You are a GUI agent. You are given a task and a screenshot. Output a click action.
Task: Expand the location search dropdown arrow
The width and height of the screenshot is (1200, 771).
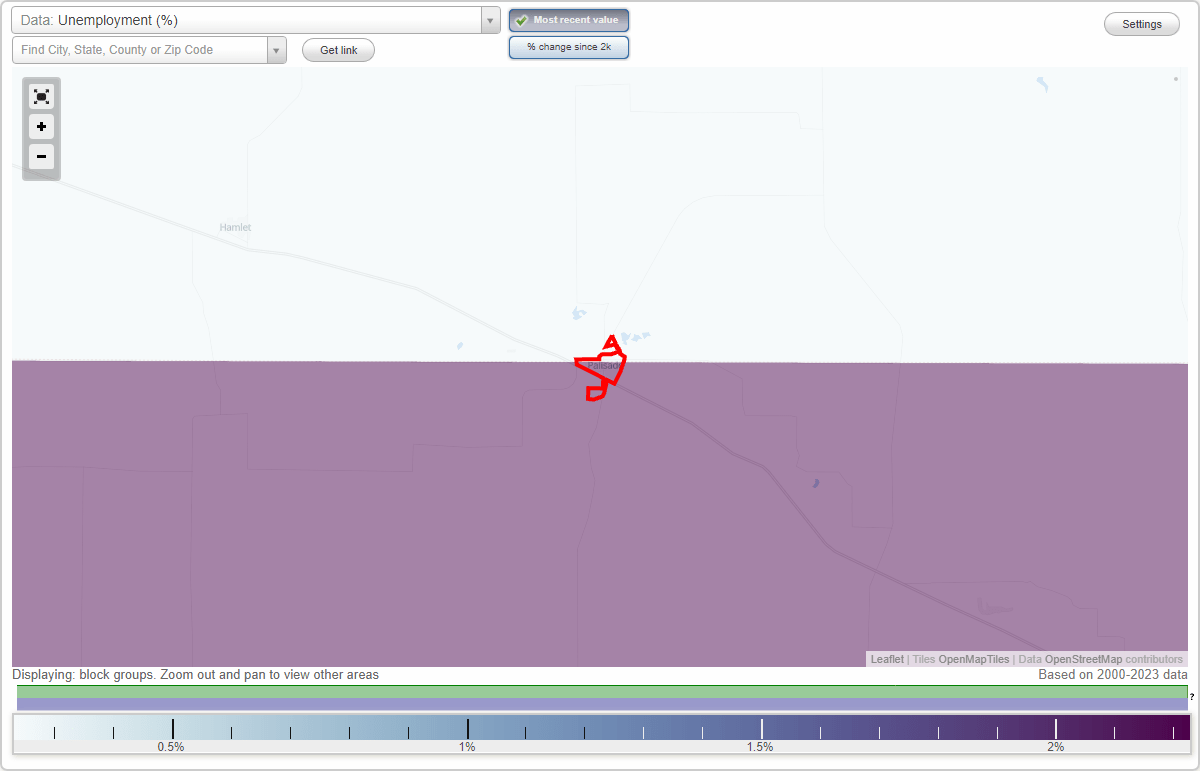coord(277,50)
